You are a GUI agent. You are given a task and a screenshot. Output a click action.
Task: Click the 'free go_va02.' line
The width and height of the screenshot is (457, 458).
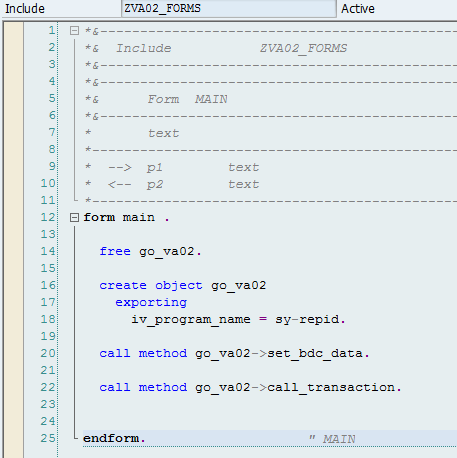150,251
